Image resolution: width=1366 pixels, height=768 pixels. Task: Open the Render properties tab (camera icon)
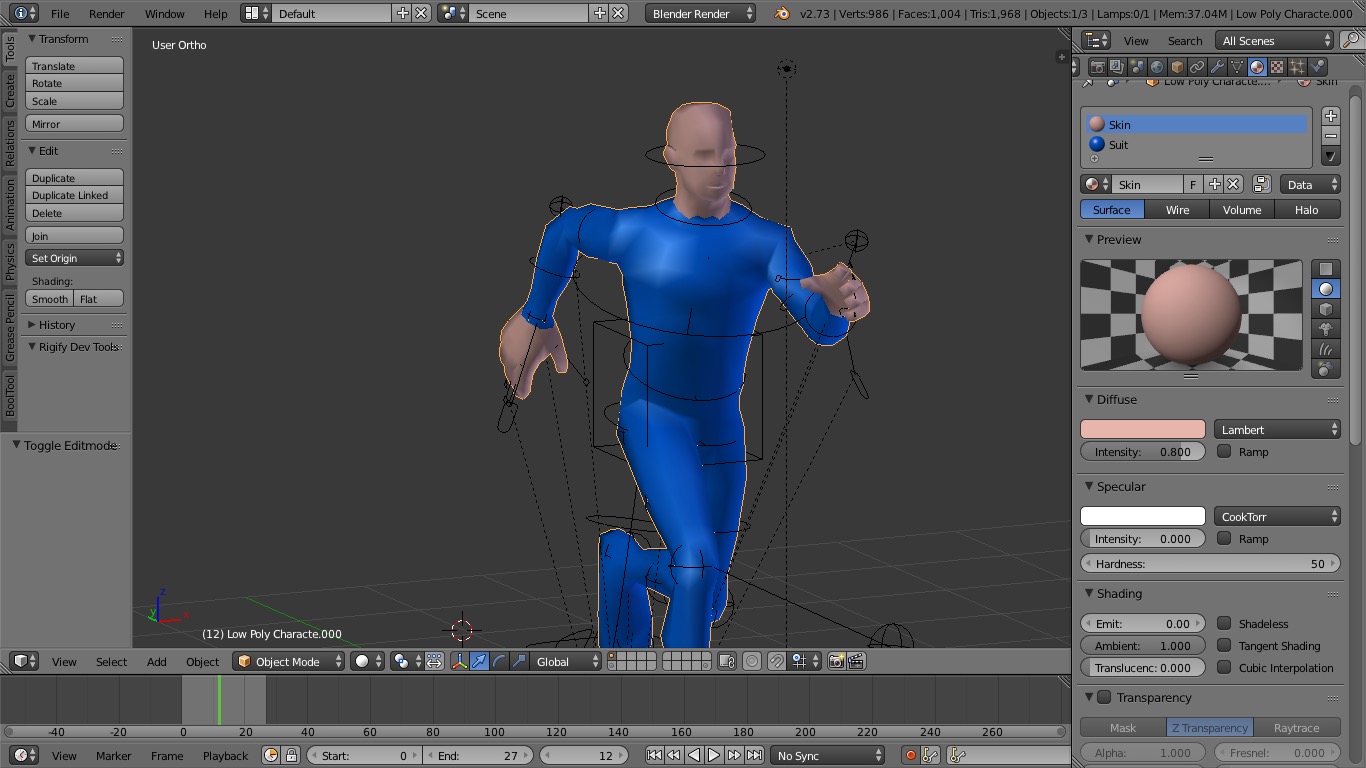coord(1097,67)
